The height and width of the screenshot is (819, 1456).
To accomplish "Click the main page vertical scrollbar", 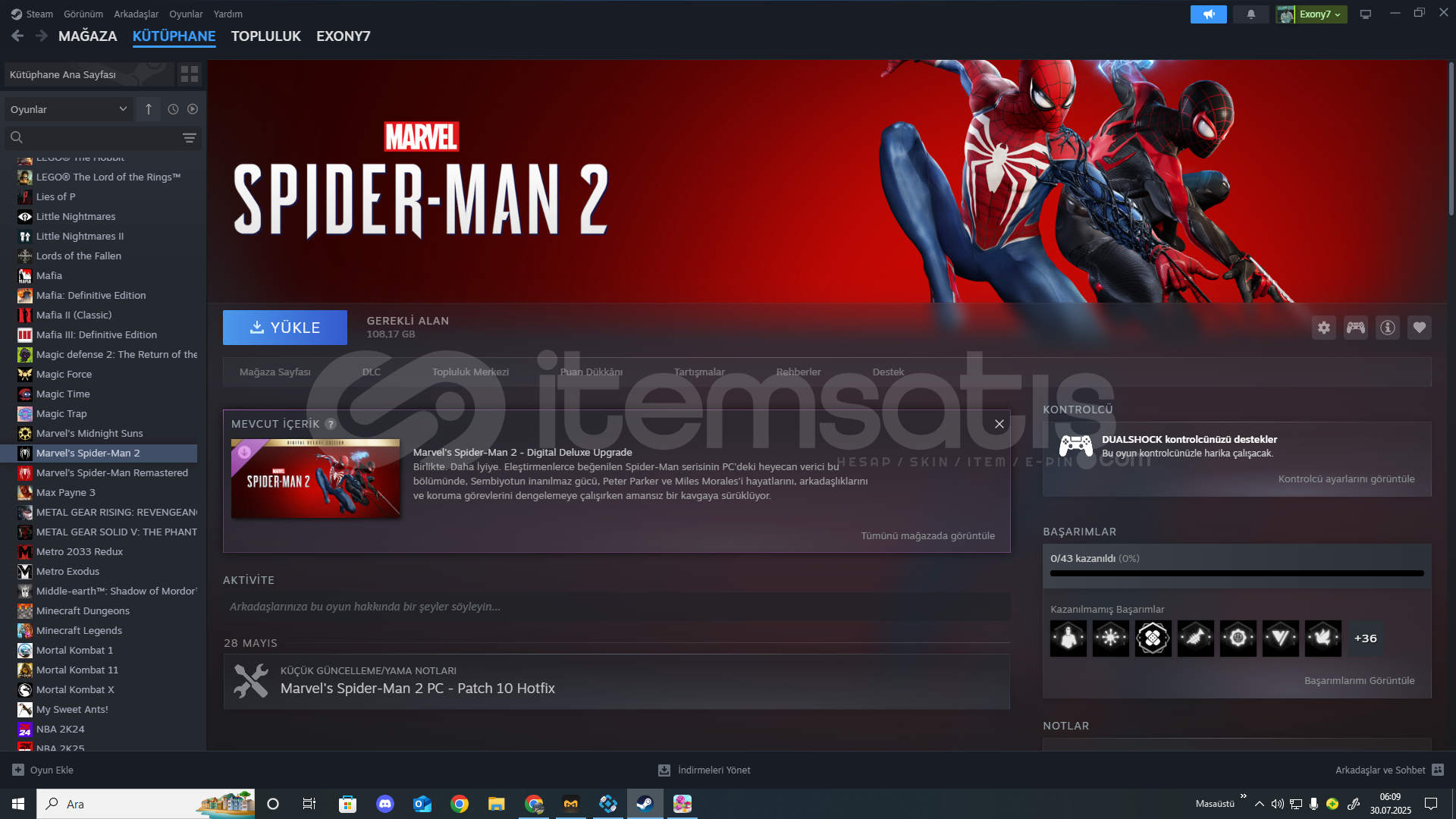I will point(1451,140).
